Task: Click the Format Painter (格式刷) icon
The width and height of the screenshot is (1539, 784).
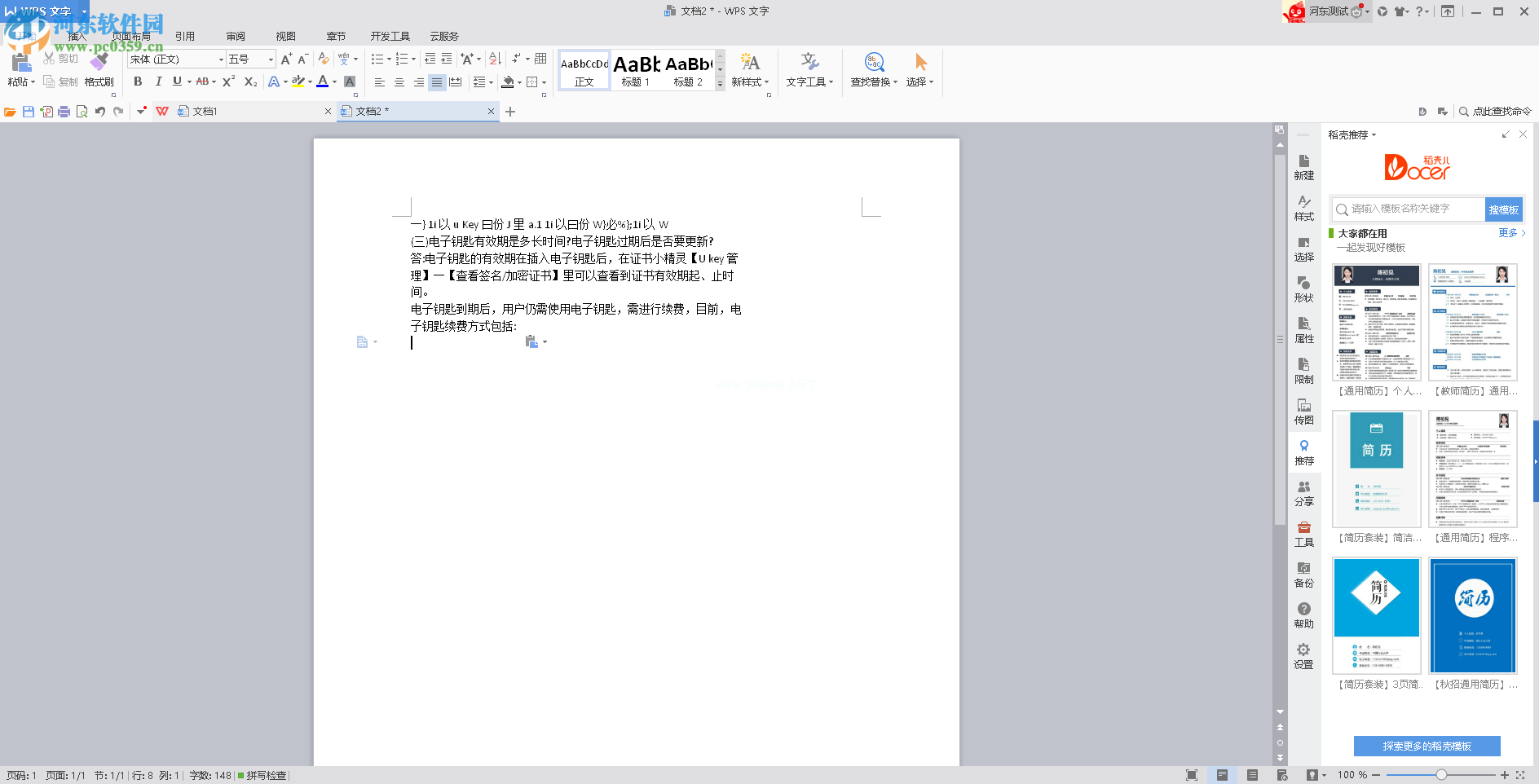Action: point(99,63)
